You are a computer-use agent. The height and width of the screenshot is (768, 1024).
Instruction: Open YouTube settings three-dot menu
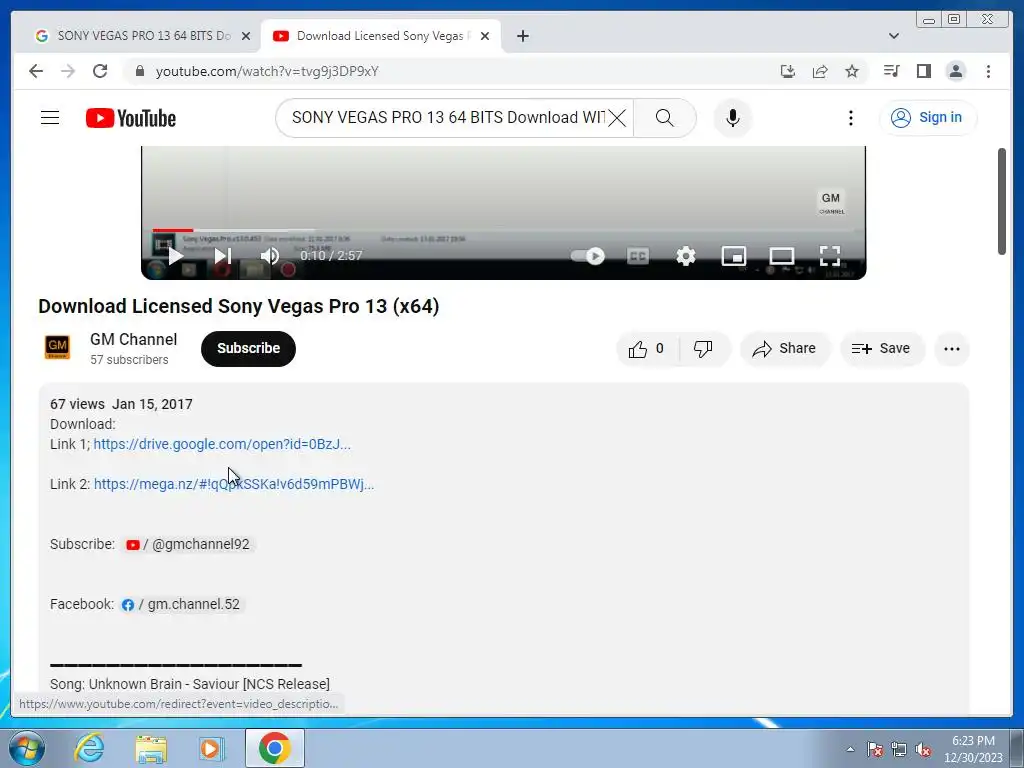tap(850, 118)
